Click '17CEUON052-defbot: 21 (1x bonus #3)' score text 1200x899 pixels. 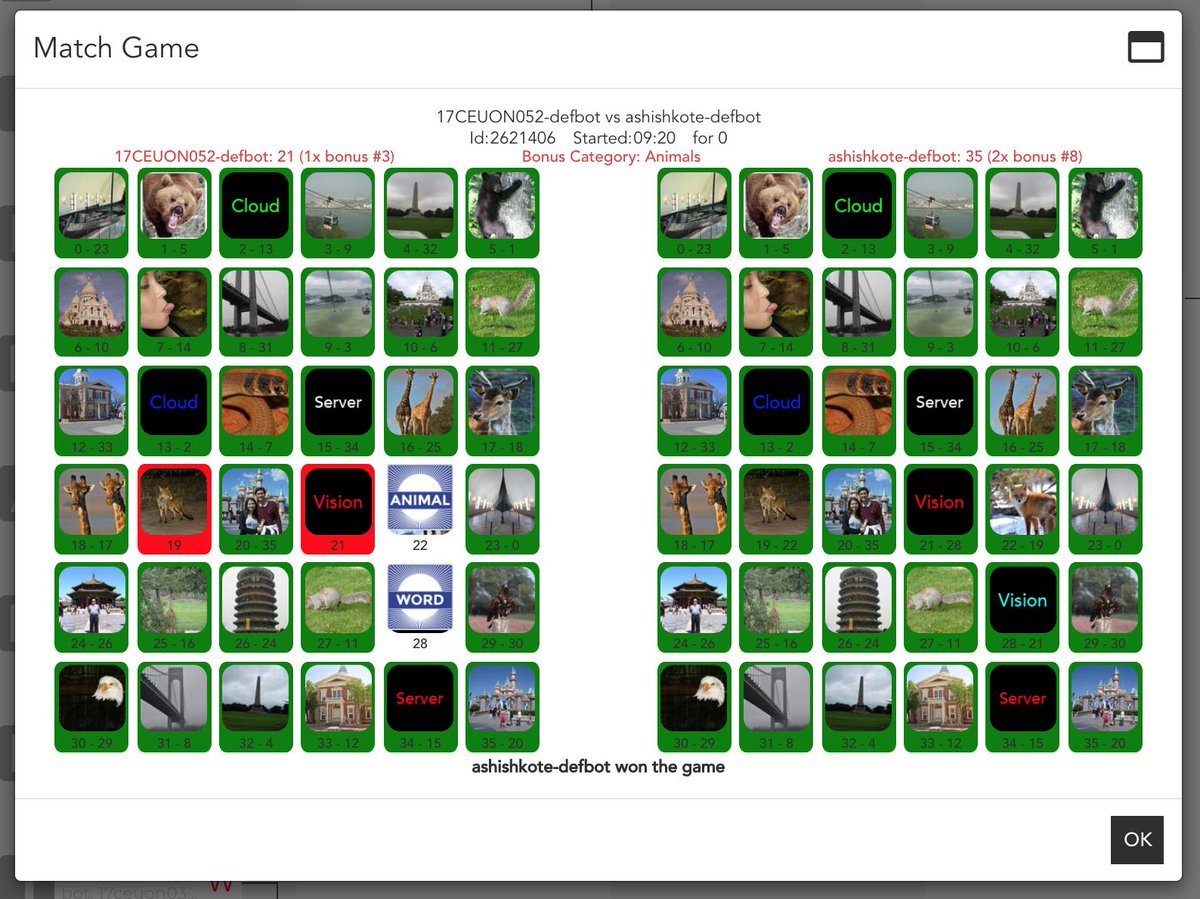tap(255, 157)
